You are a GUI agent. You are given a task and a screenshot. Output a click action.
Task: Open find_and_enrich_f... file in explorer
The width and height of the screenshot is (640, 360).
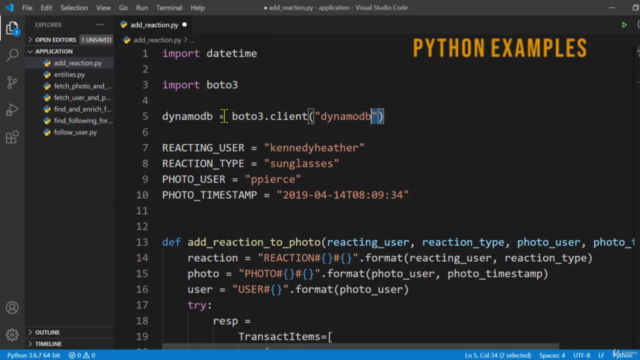pyautogui.click(x=82, y=109)
